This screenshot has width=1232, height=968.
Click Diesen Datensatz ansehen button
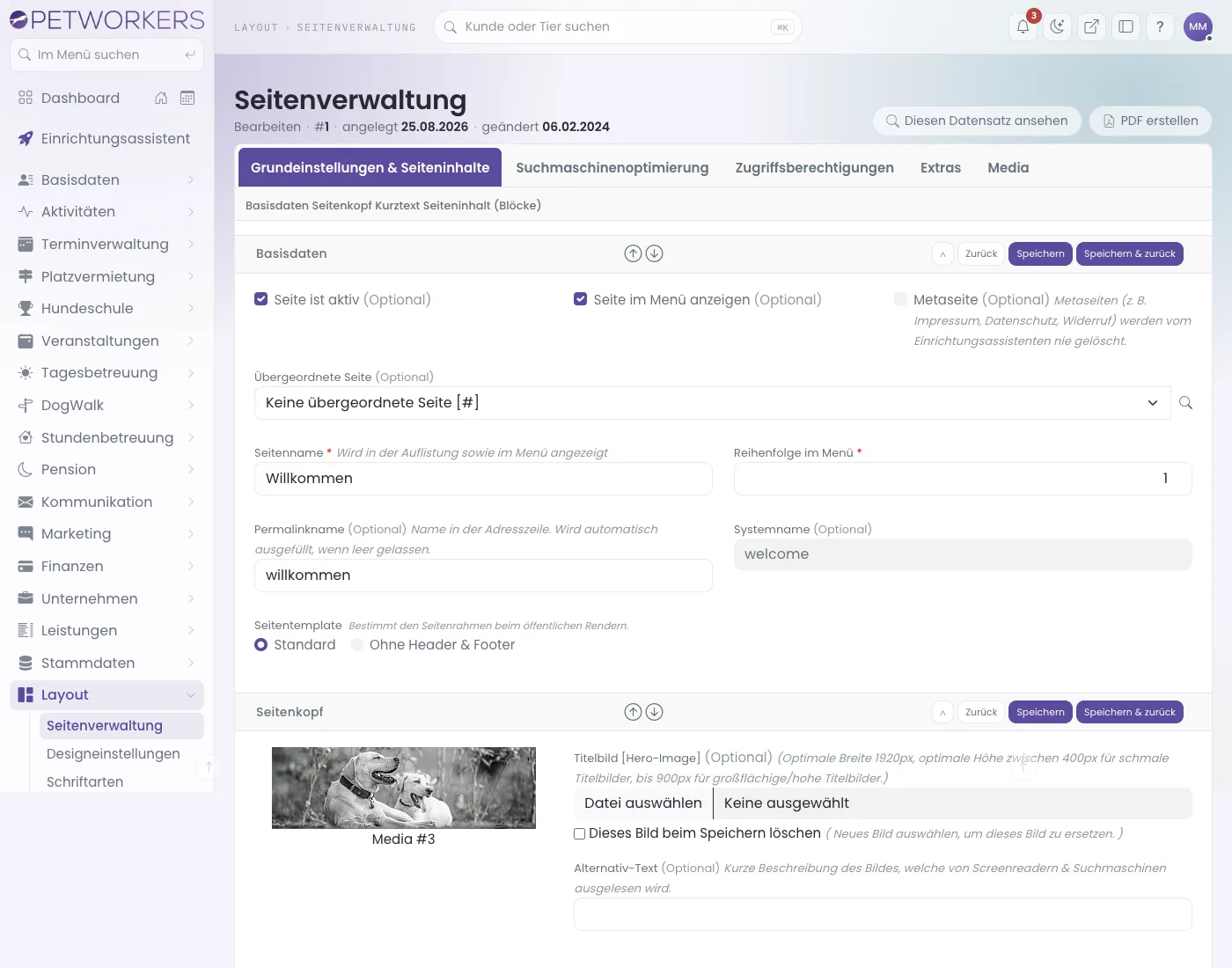coord(977,121)
